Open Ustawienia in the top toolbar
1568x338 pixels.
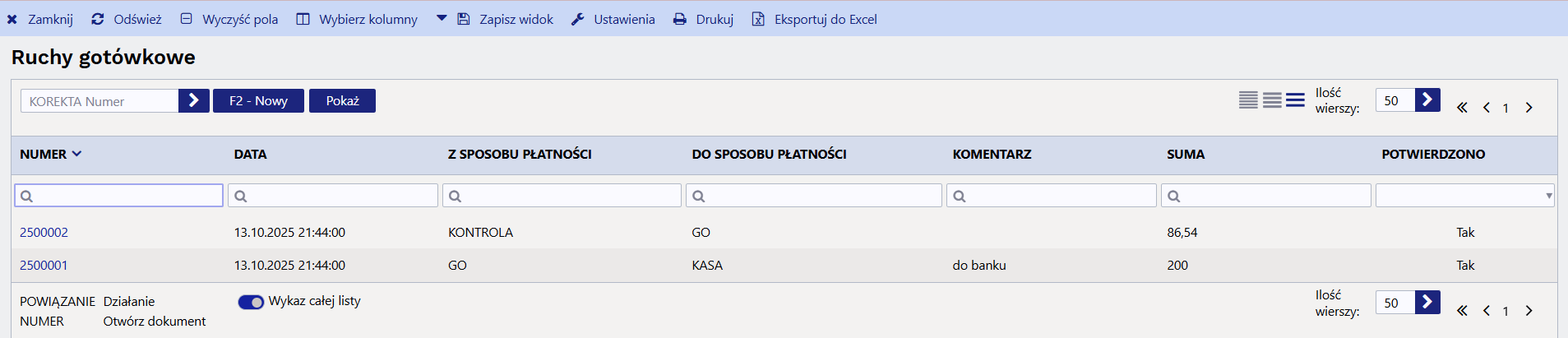coord(613,19)
